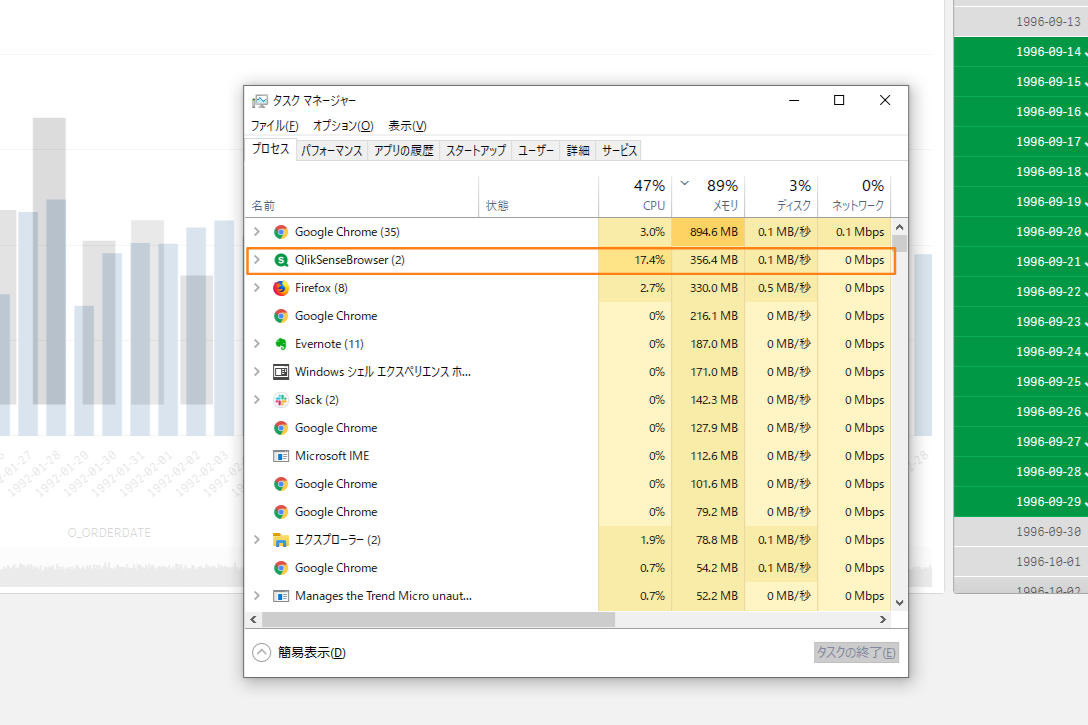Expand the Manages the Trend Micro group
The image size is (1088, 725).
tap(257, 596)
